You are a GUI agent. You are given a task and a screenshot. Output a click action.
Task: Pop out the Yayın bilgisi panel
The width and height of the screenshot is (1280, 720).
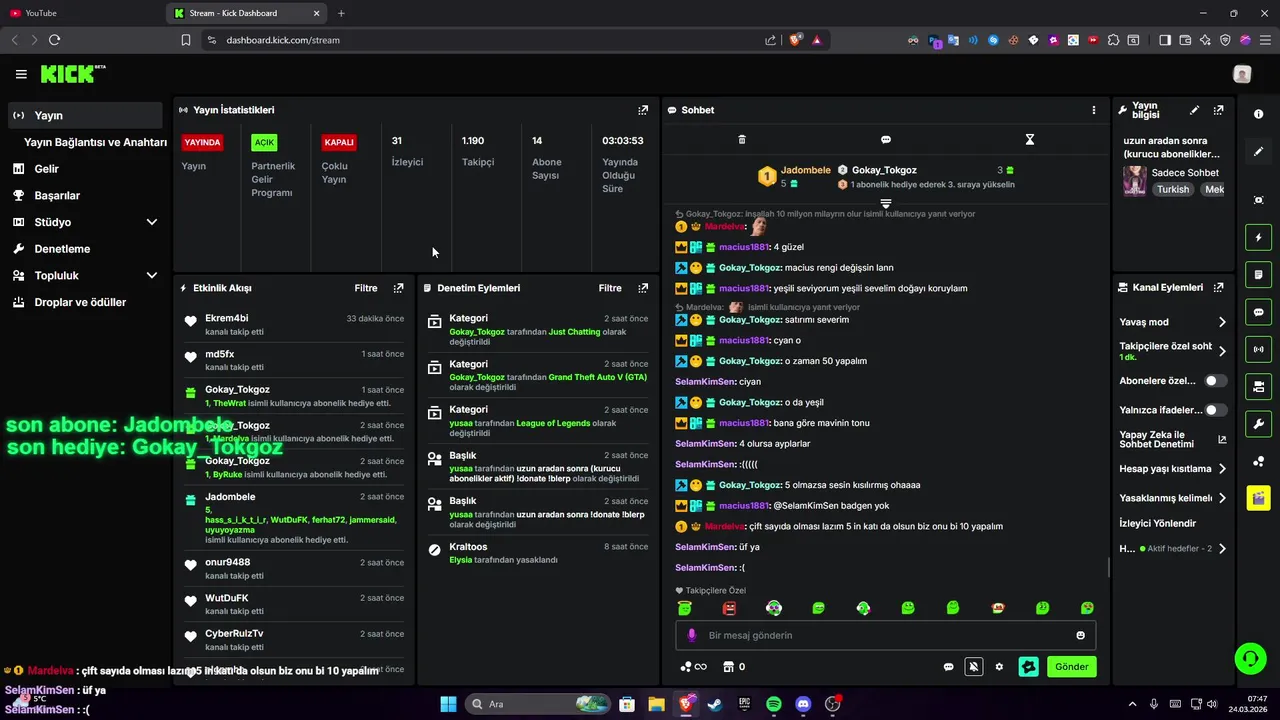point(1218,110)
